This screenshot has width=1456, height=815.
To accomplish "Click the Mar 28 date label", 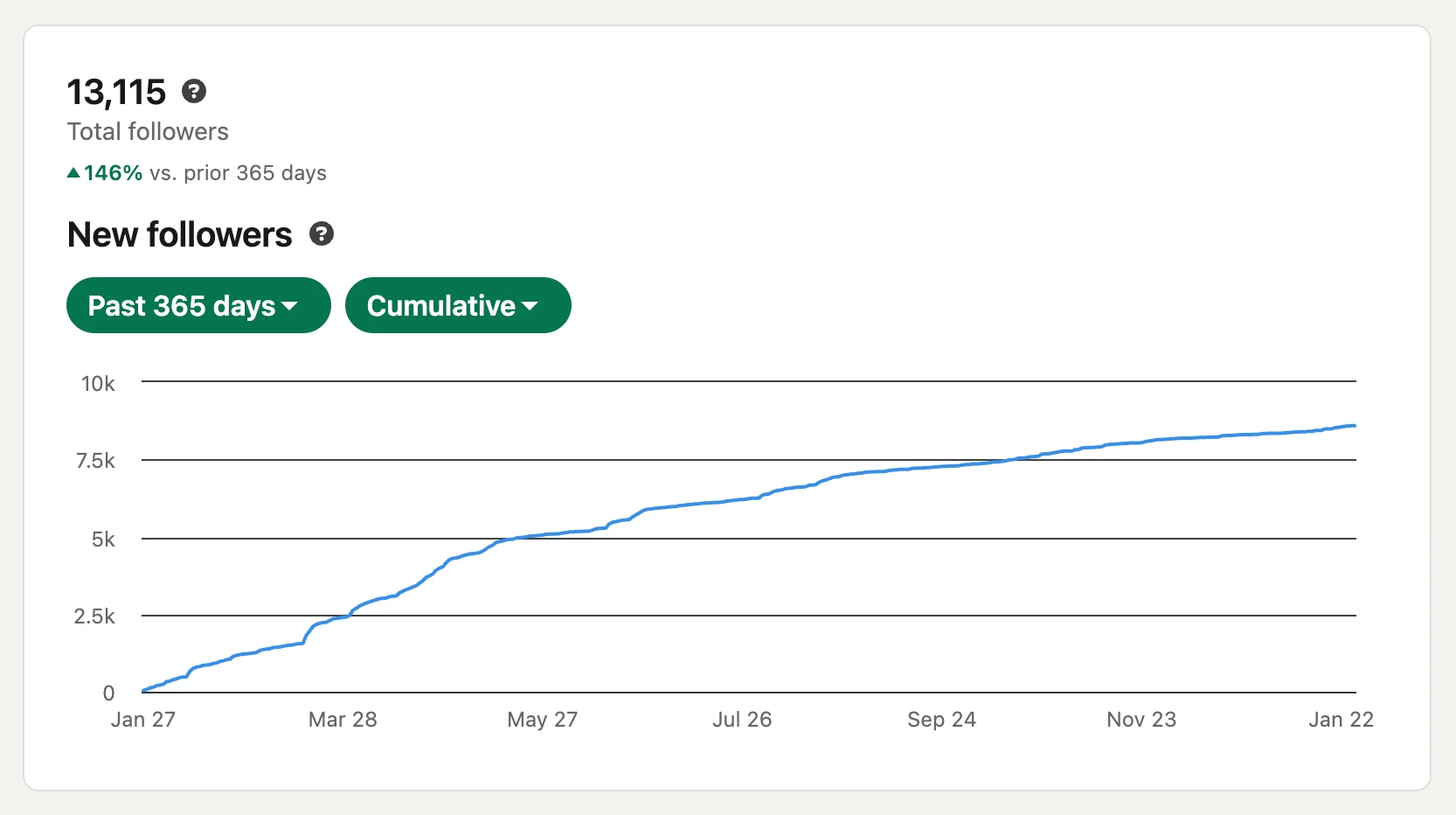I will click(x=343, y=720).
